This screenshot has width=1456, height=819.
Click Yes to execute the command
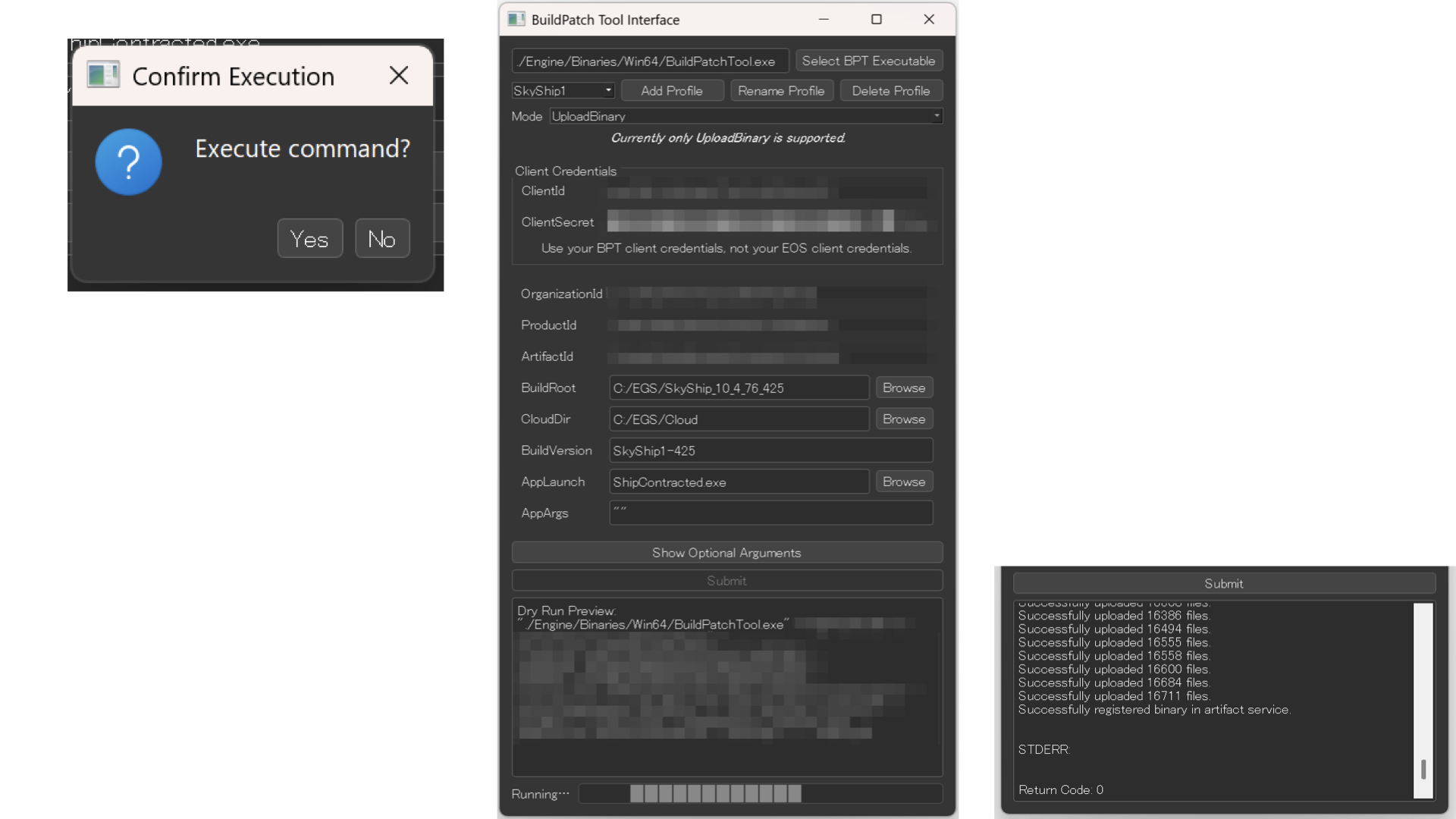[x=309, y=239]
